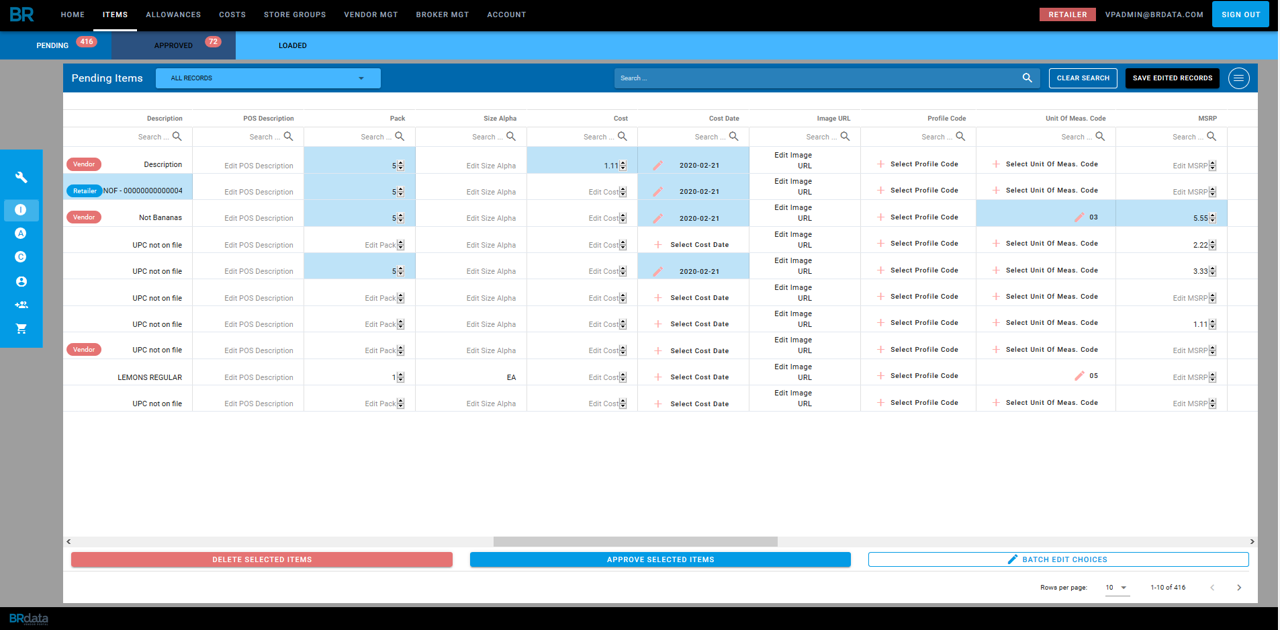Image resolution: width=1280 pixels, height=630 pixels.
Task: Click the Cost column search icon
Action: point(622,136)
